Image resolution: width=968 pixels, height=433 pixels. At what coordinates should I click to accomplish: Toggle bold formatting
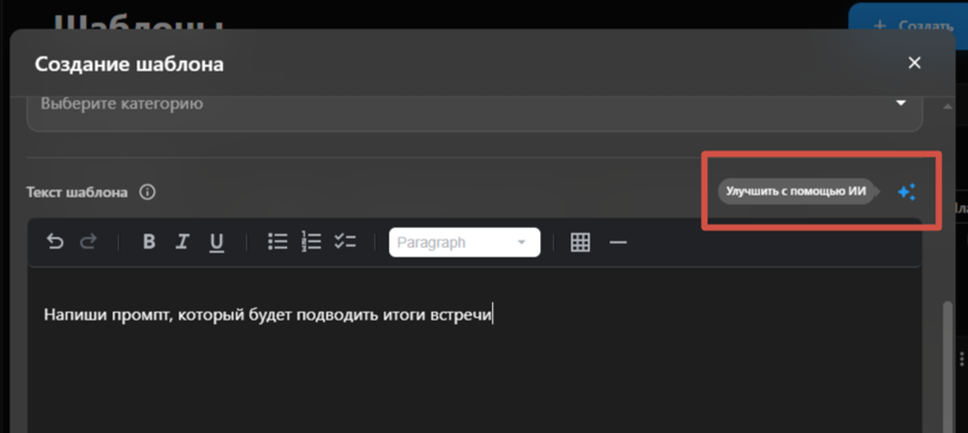[x=149, y=242]
